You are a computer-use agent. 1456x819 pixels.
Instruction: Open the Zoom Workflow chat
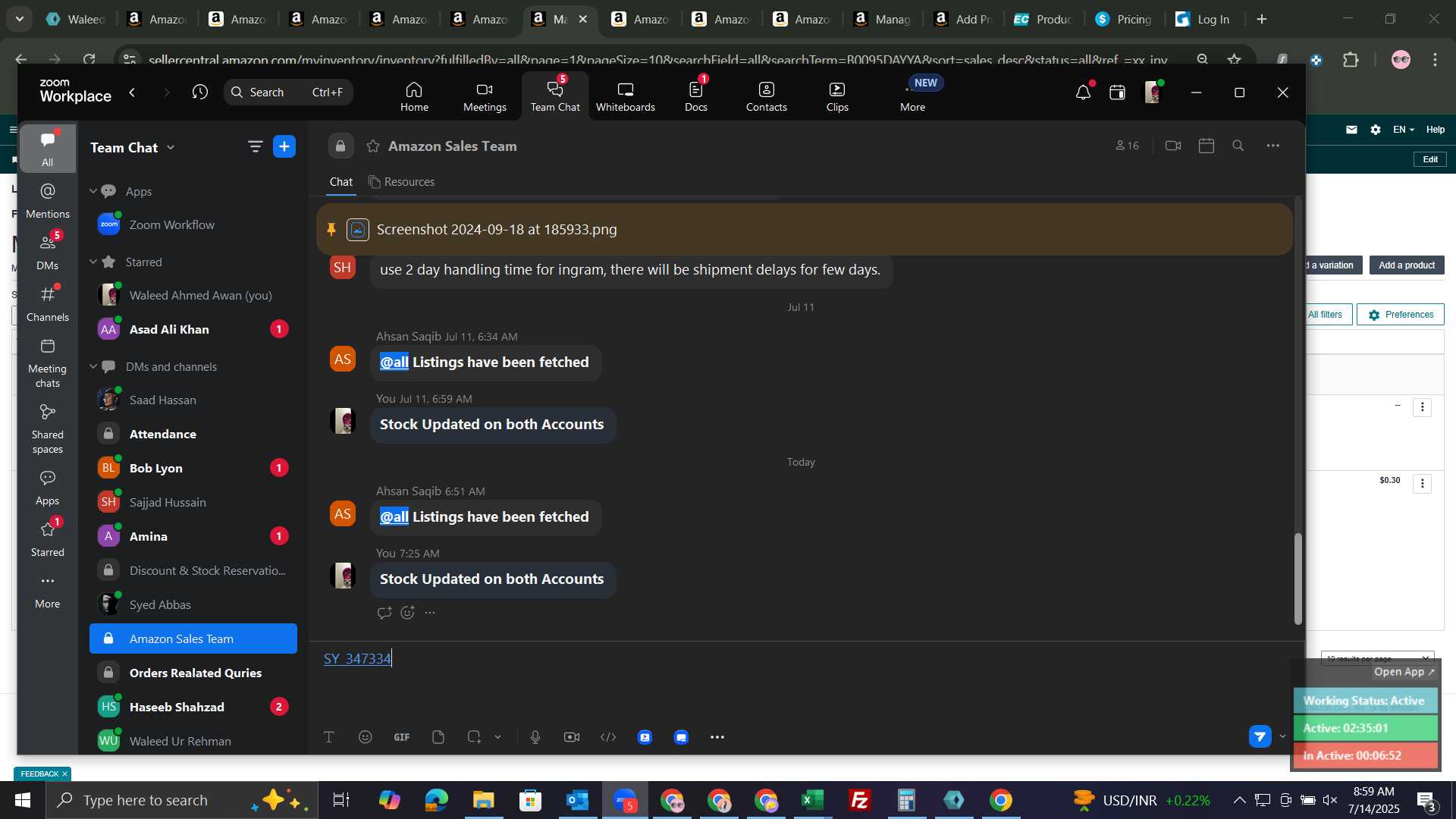pos(193,224)
